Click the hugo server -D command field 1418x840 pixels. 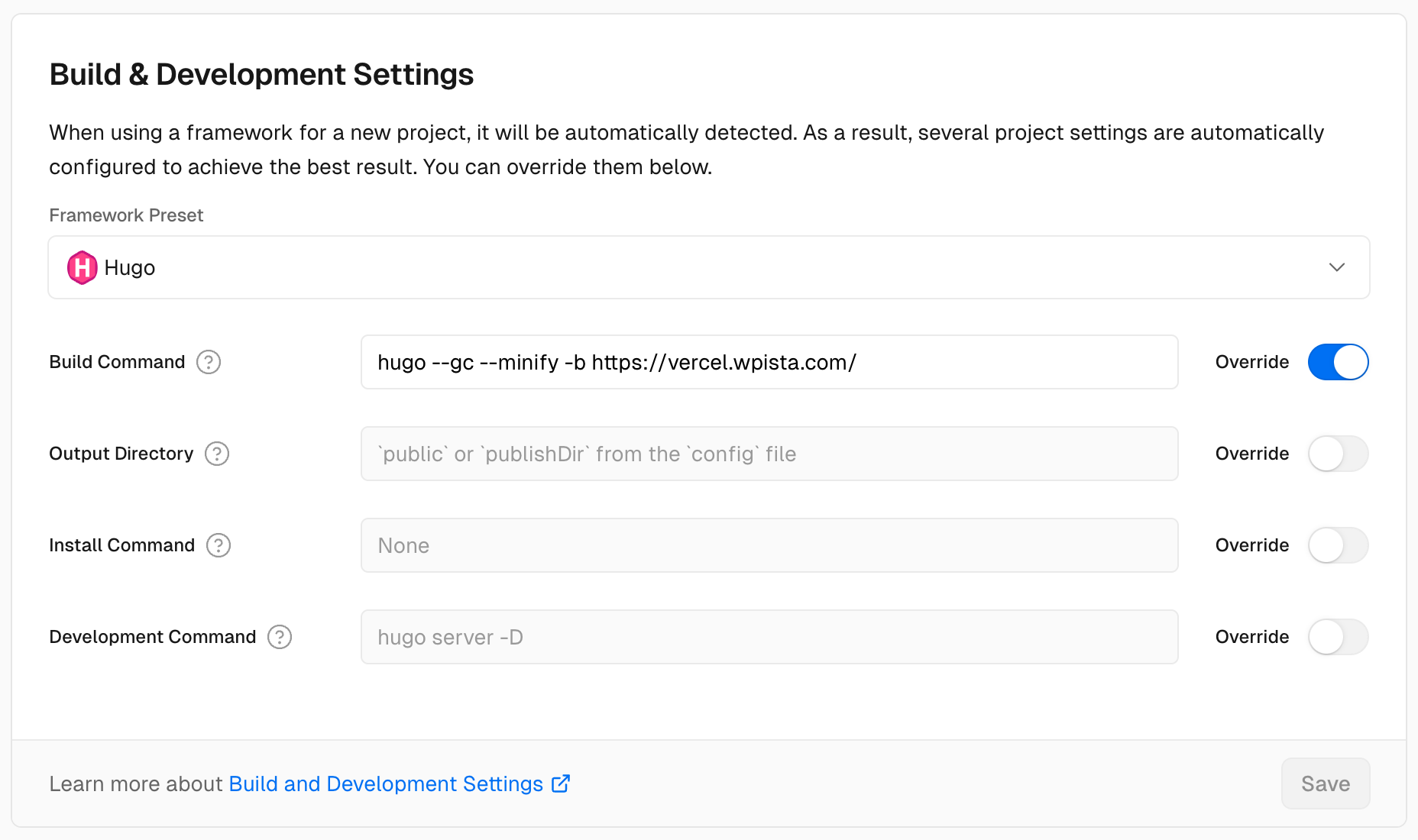tap(769, 637)
